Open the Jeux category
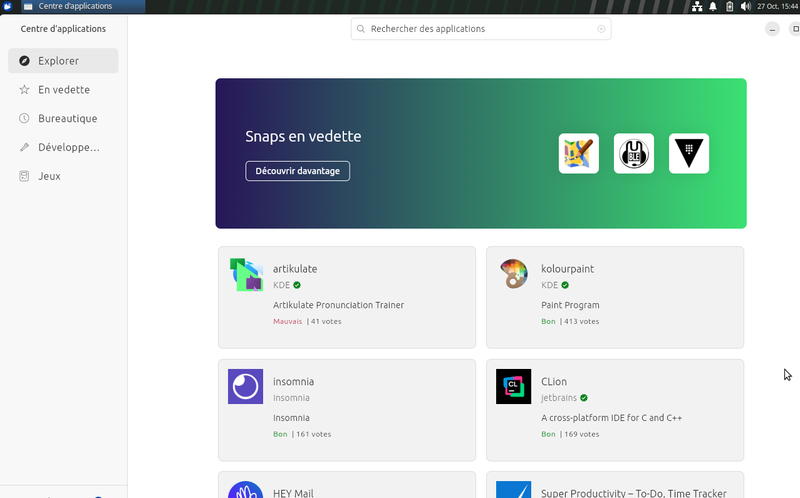800x498 pixels. pyautogui.click(x=63, y=176)
